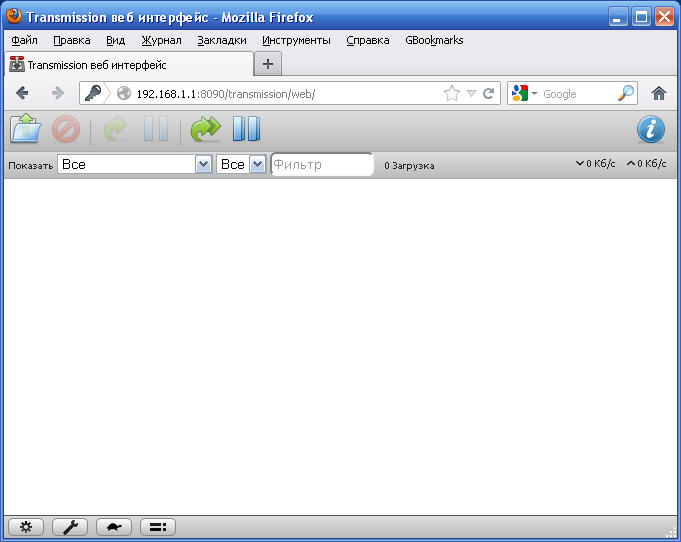The height and width of the screenshot is (542, 681).
Task: Reload the page with refresh button
Action: [489, 93]
